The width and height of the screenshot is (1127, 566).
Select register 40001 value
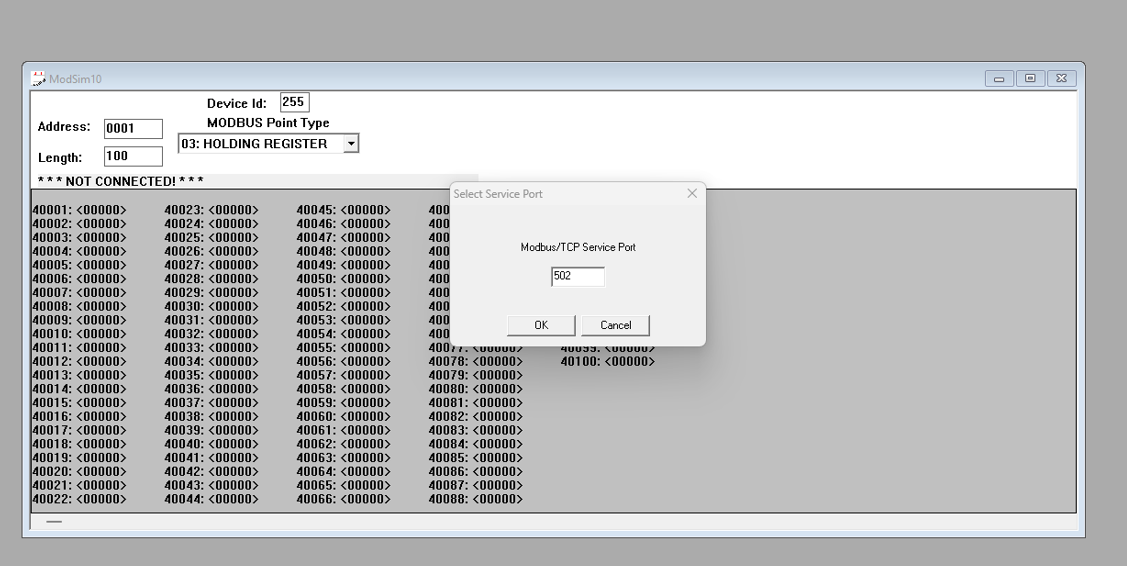[x=101, y=210]
